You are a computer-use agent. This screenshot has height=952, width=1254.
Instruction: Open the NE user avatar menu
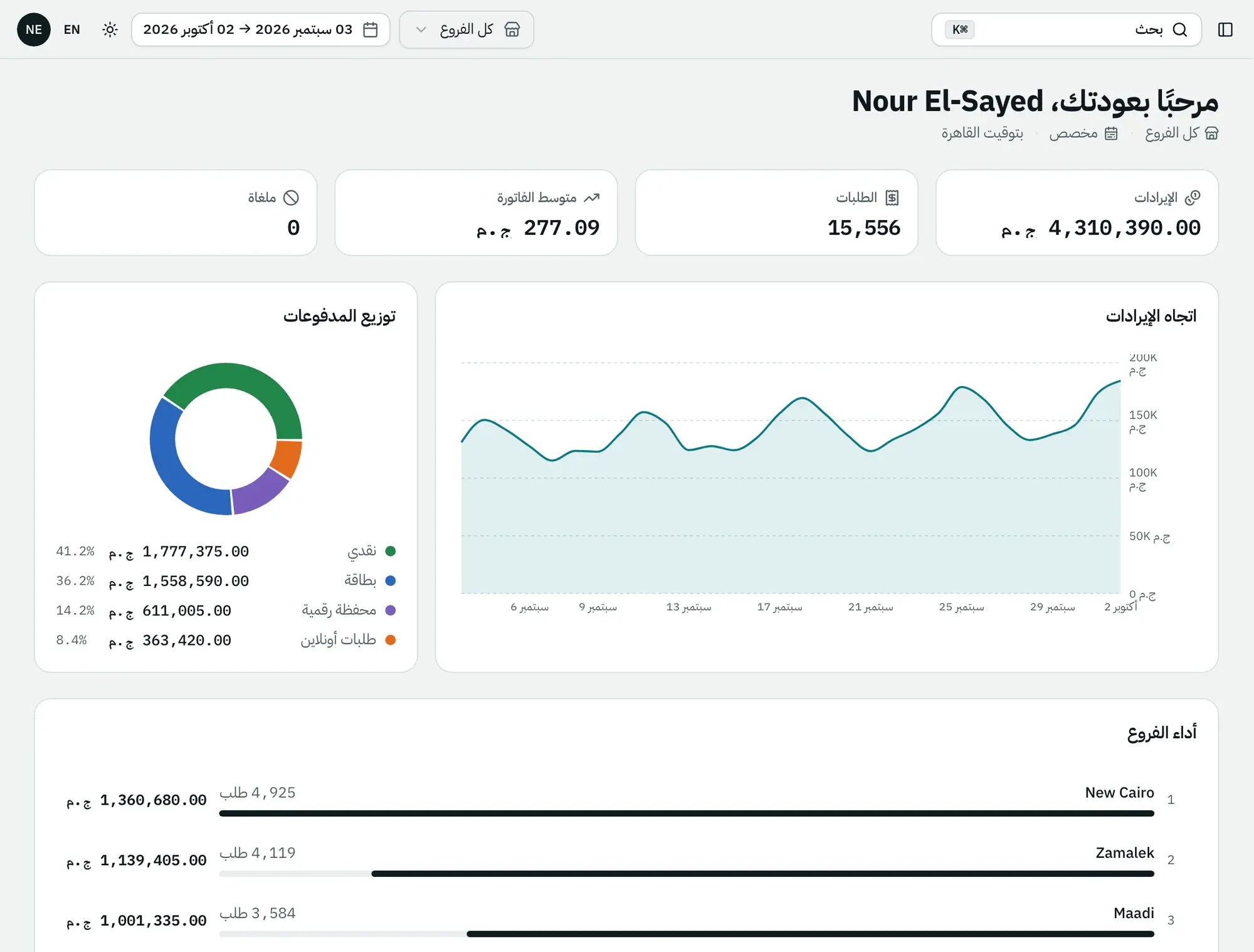[x=34, y=29]
